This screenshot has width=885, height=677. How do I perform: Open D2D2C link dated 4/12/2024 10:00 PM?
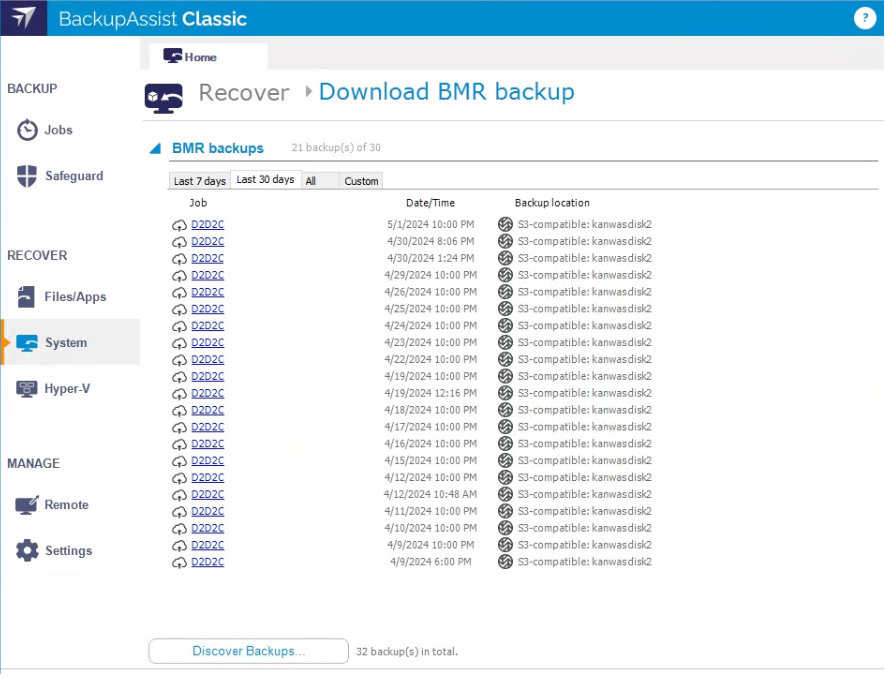pos(208,478)
